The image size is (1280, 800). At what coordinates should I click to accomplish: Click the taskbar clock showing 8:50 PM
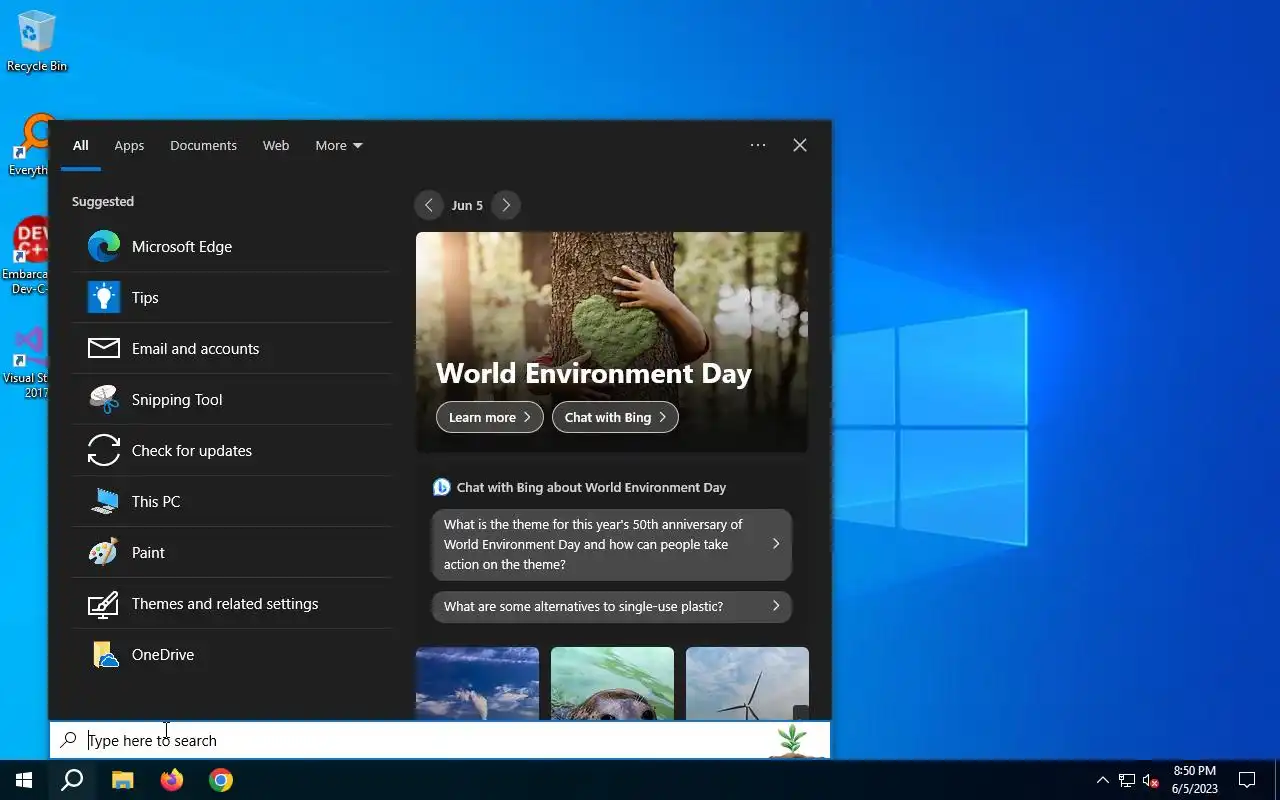(1195, 780)
